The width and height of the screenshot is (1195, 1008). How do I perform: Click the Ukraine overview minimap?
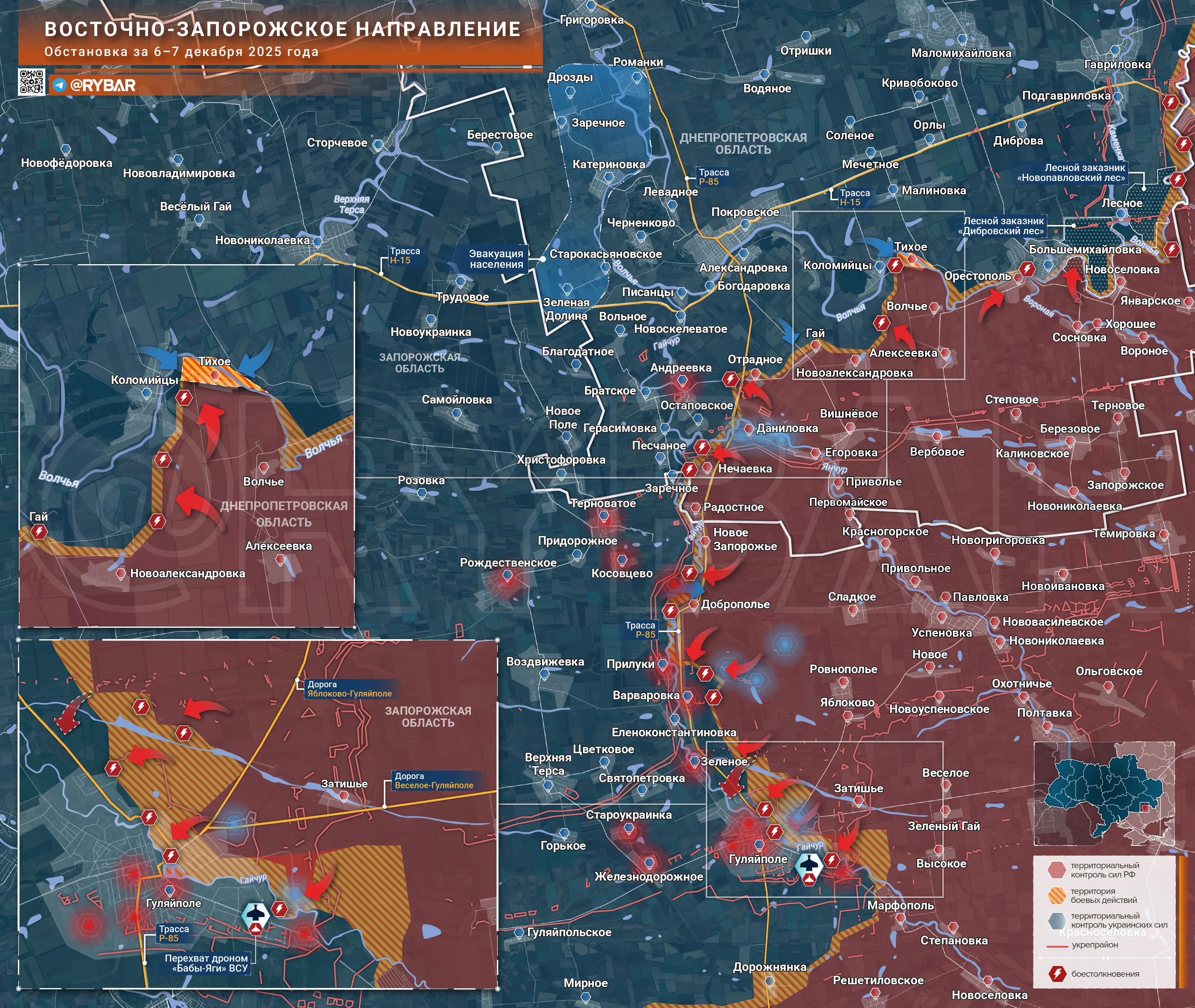1104,793
